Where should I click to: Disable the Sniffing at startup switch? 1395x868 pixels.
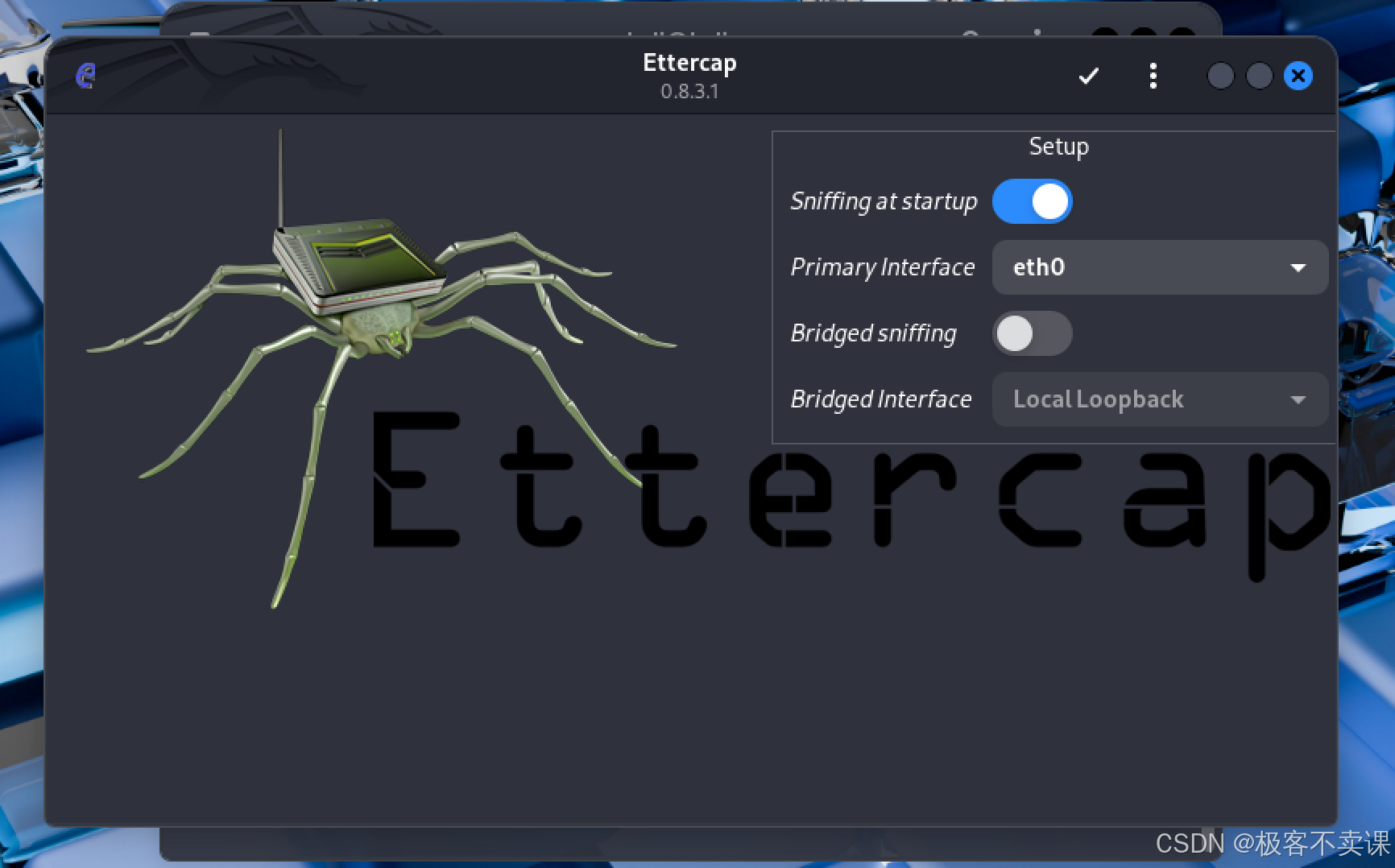coord(1032,201)
